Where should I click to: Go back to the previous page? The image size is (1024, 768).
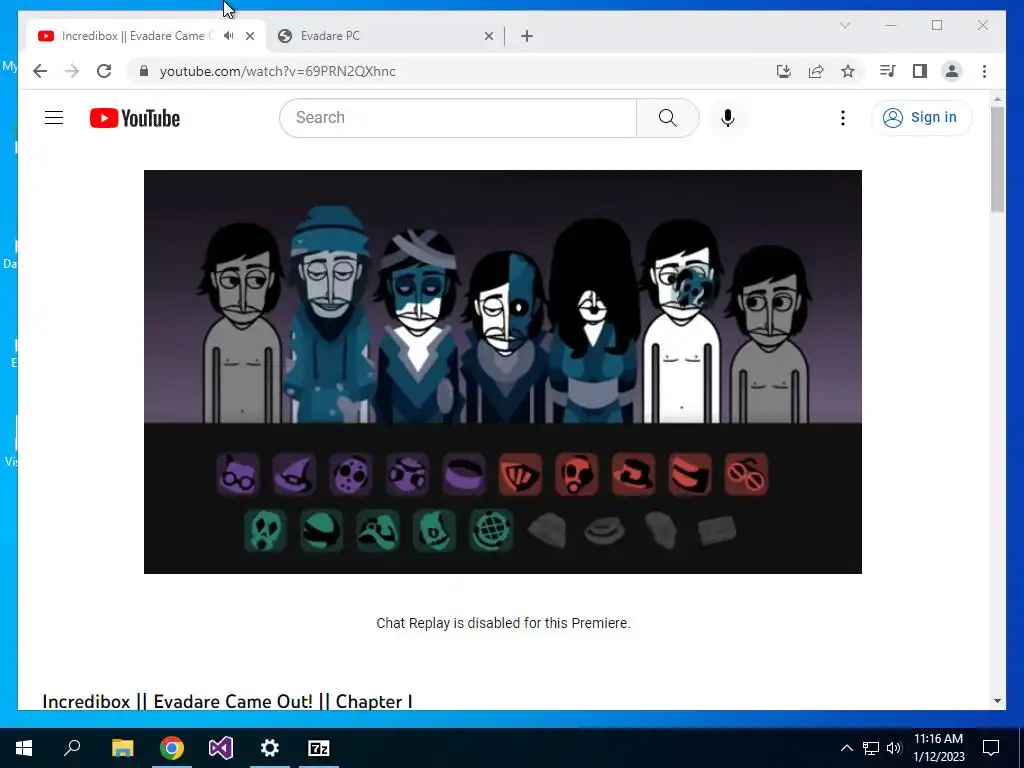point(40,71)
